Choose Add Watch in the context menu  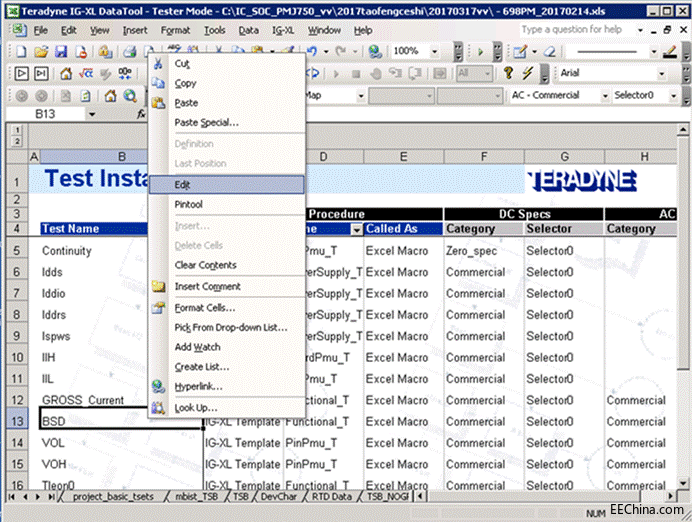[x=226, y=347]
